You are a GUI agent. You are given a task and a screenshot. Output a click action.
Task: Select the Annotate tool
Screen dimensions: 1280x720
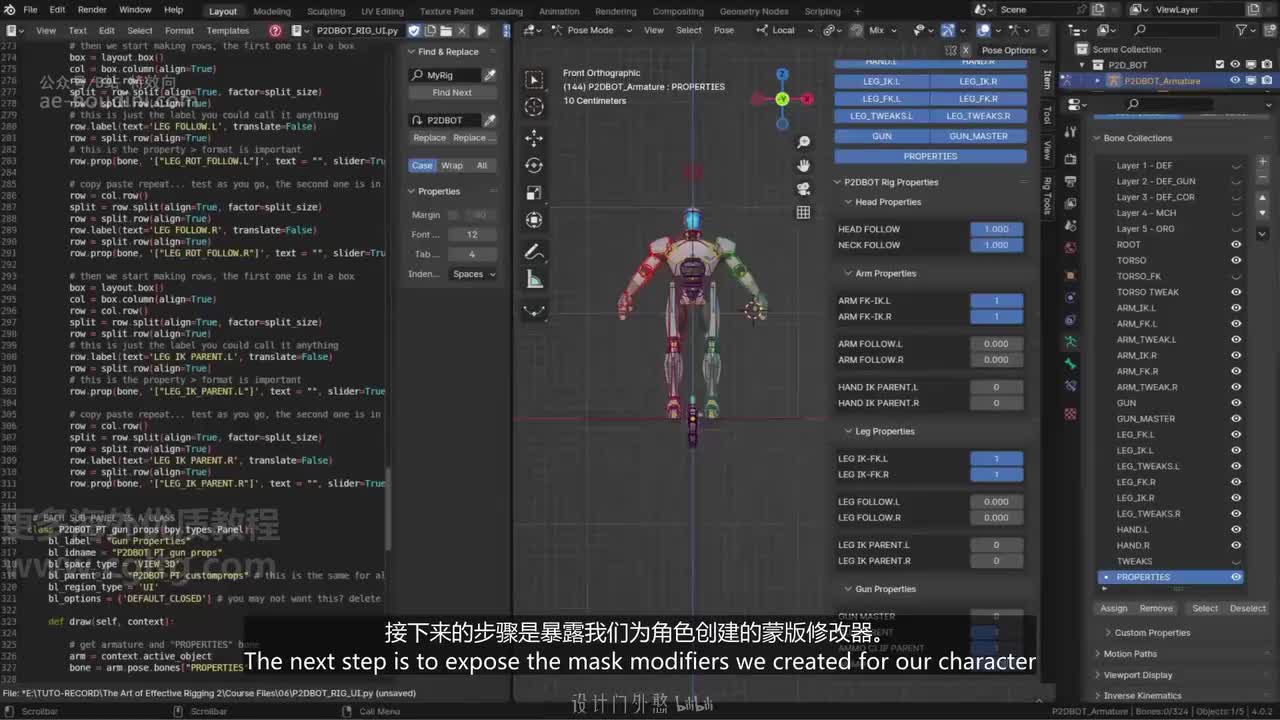coord(534,252)
